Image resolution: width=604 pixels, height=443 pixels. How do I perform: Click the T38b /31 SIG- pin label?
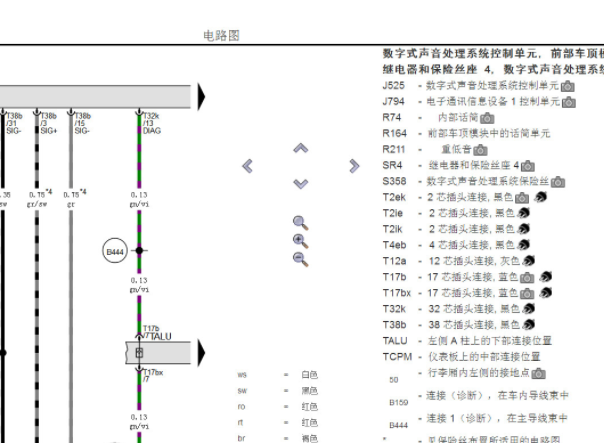pyautogui.click(x=14, y=123)
